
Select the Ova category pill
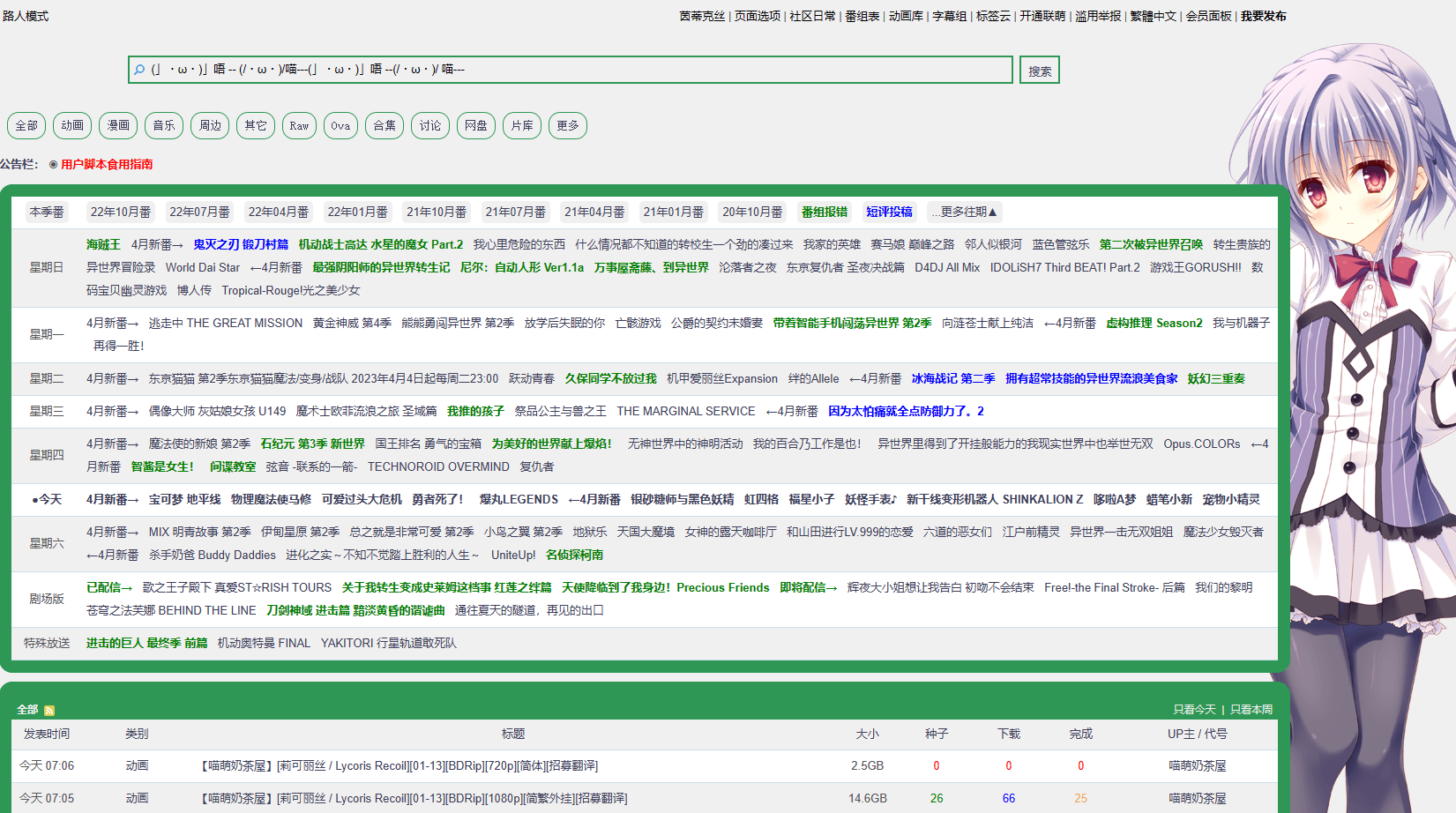coord(340,126)
